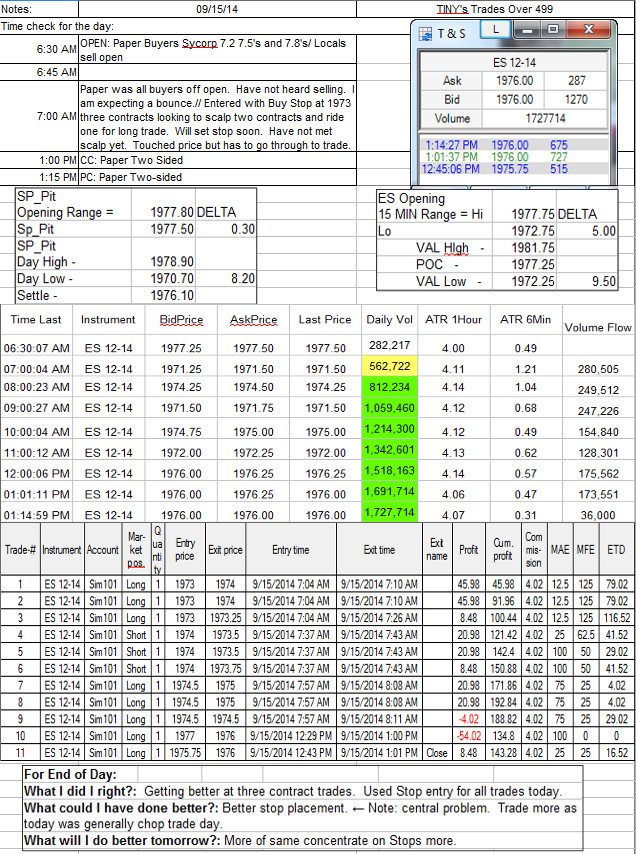Viewport: 636px width, 854px height.
Task: Select the green Daily Vol cell 812,234
Action: (389, 387)
